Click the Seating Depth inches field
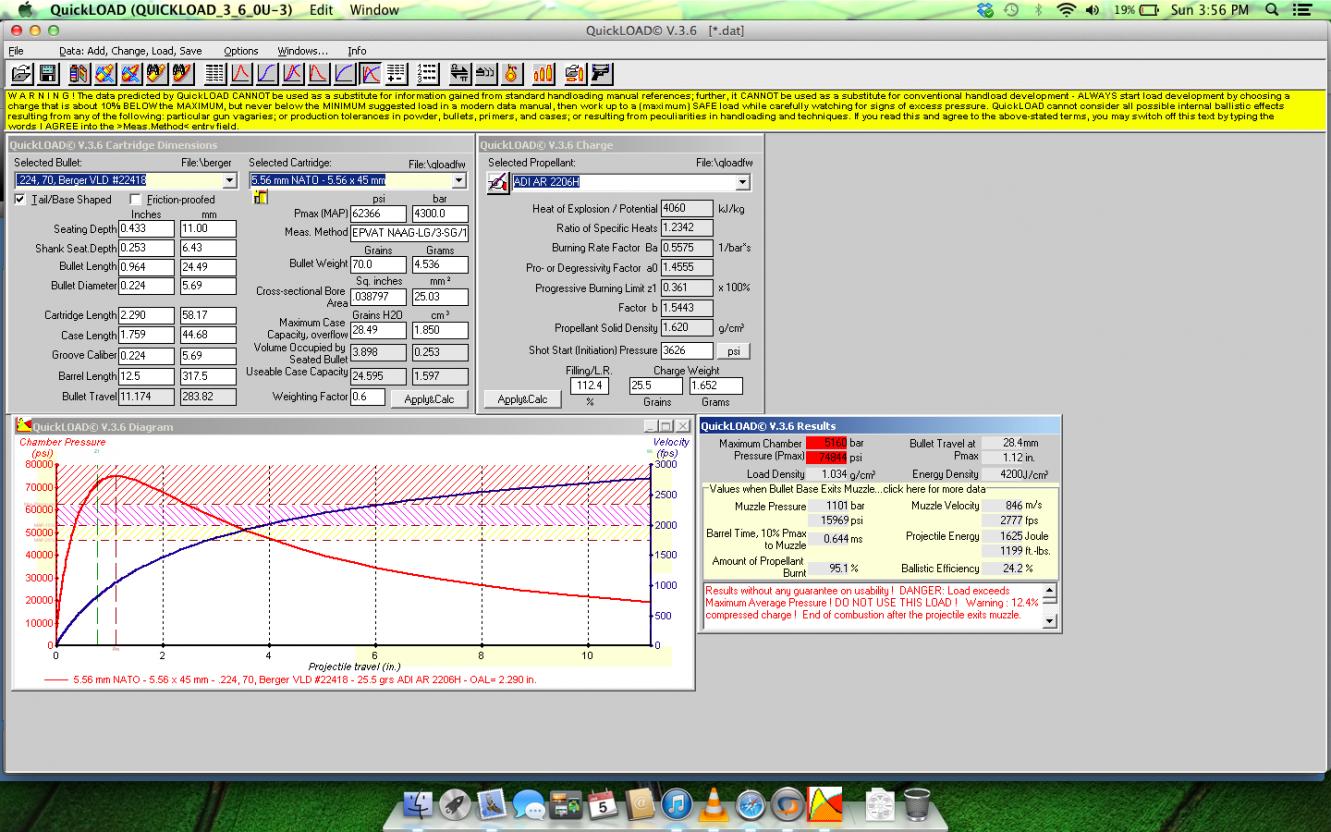1331x832 pixels. tap(146, 229)
